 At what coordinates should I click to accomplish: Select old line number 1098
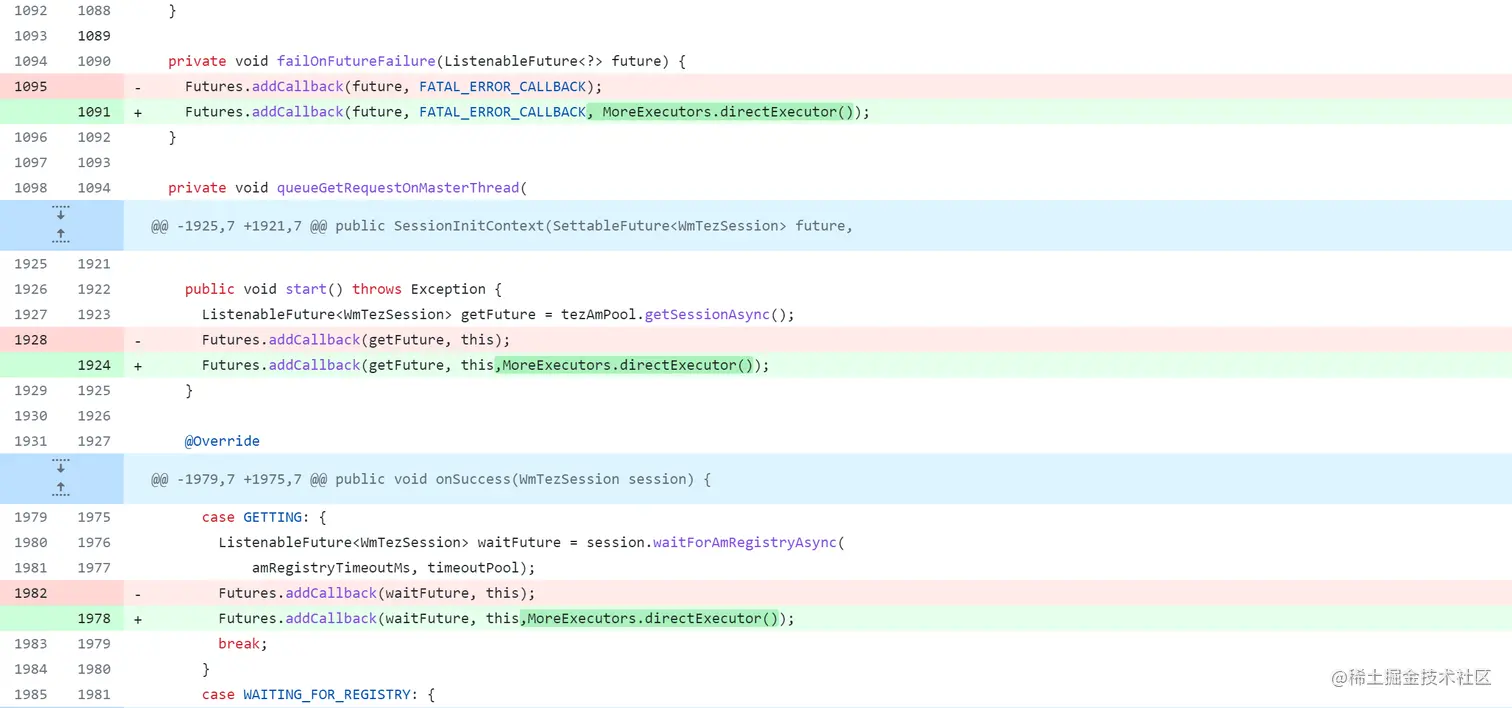click(31, 188)
